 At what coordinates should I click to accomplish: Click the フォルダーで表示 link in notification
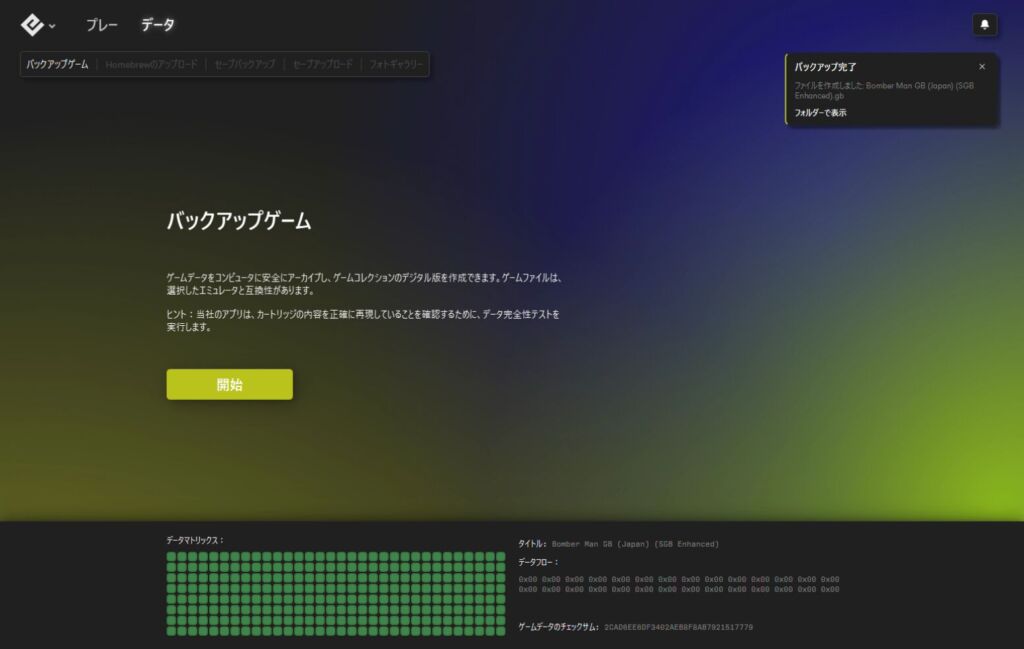pyautogui.click(x=820, y=113)
